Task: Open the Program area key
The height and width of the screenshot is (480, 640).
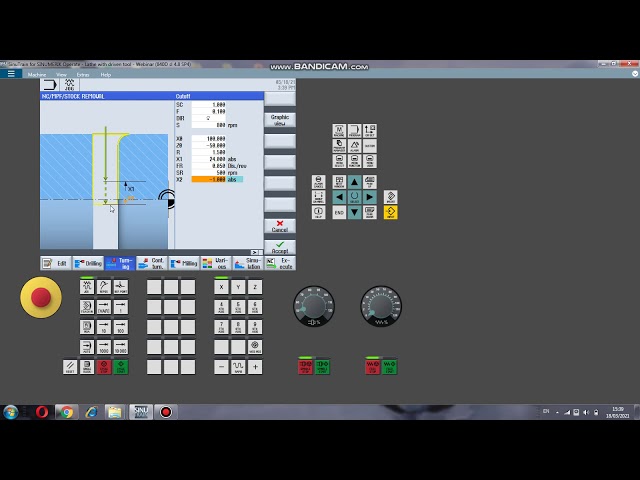Action: (354, 131)
